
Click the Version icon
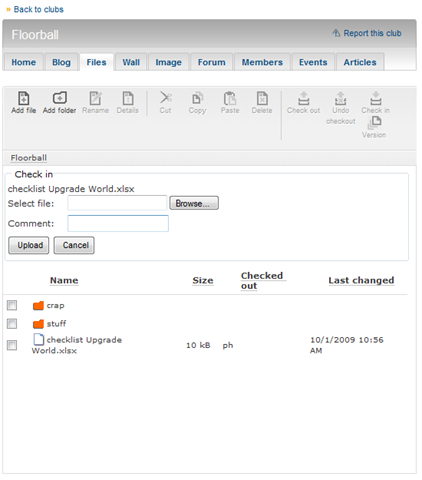(x=374, y=123)
